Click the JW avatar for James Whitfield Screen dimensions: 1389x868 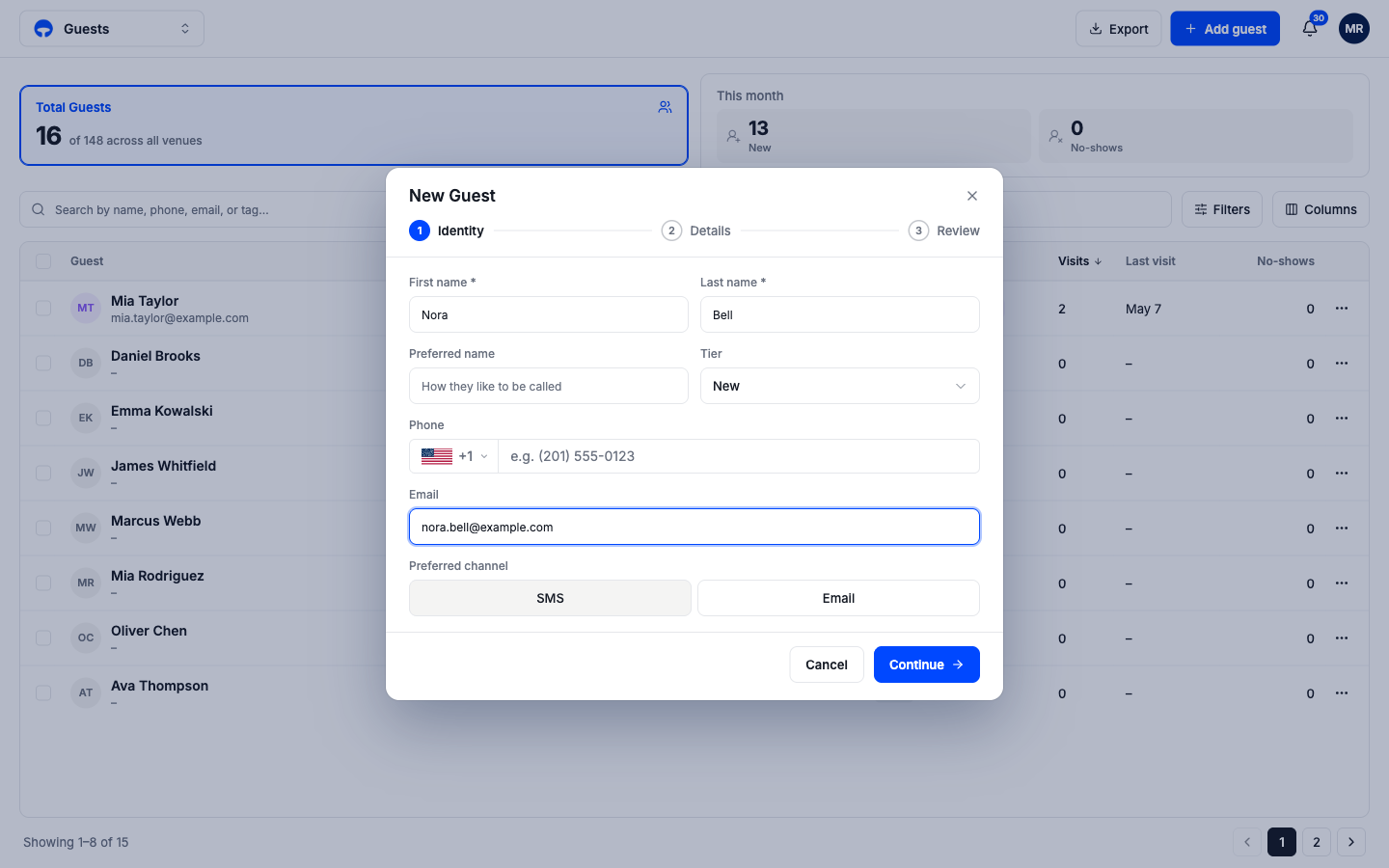(x=86, y=474)
